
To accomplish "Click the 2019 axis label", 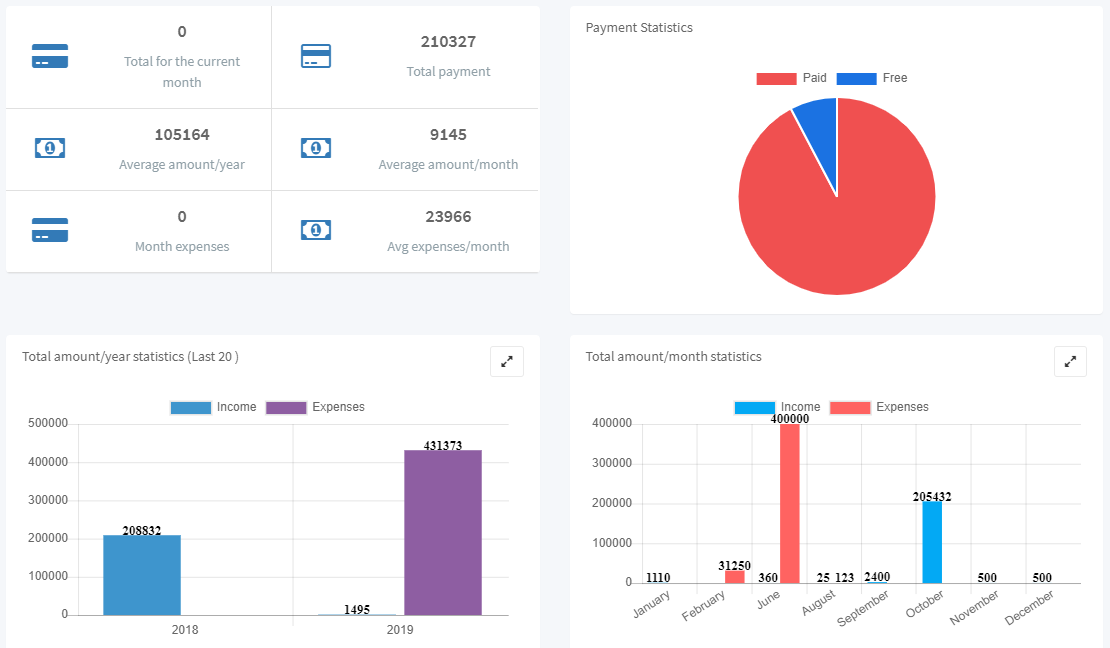I will (x=400, y=630).
